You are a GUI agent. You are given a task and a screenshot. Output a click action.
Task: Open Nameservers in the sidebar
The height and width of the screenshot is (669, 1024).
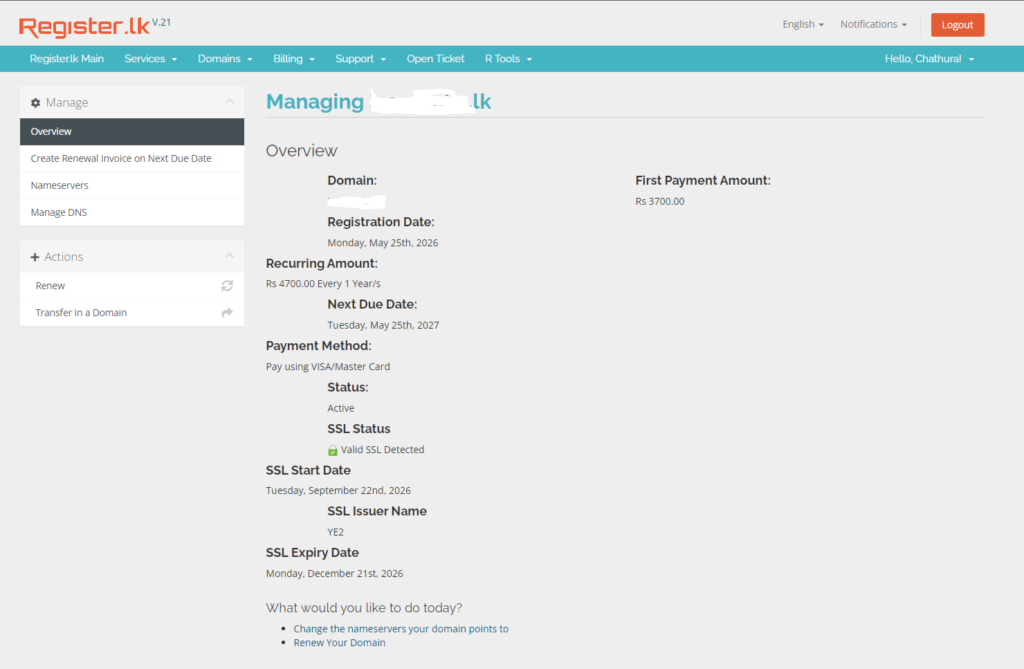point(132,186)
